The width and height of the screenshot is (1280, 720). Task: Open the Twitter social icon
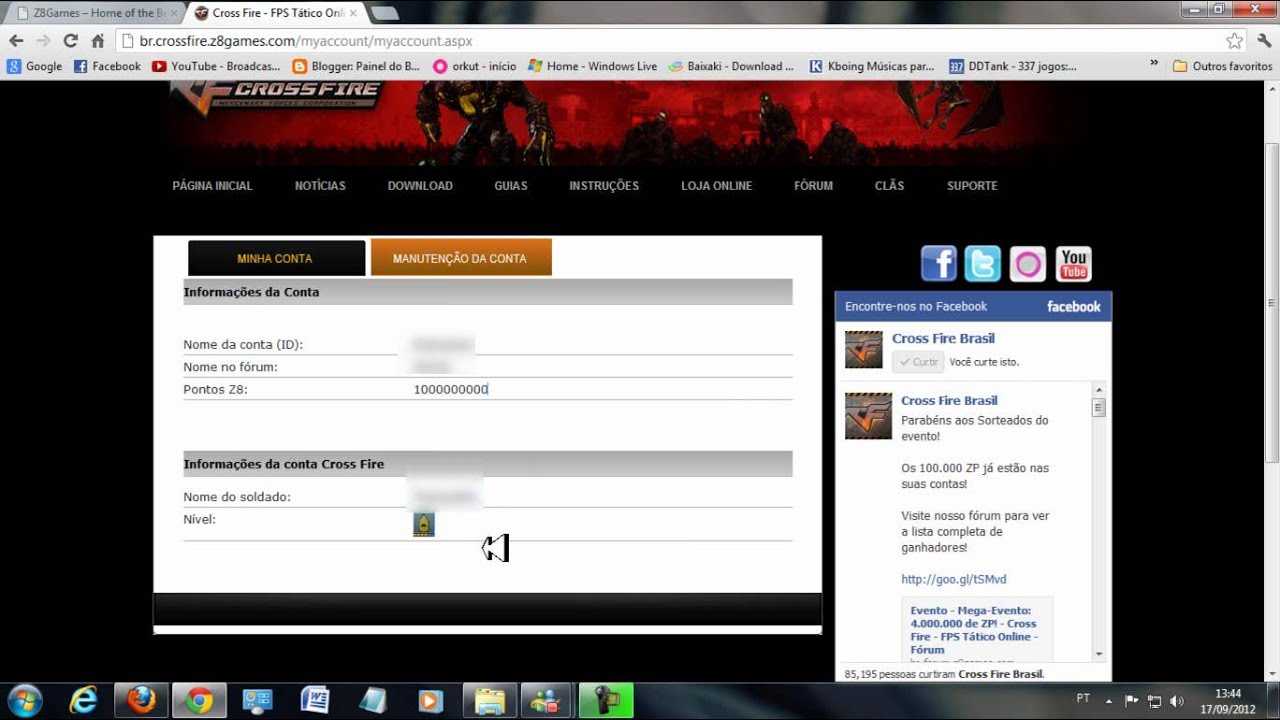(983, 264)
